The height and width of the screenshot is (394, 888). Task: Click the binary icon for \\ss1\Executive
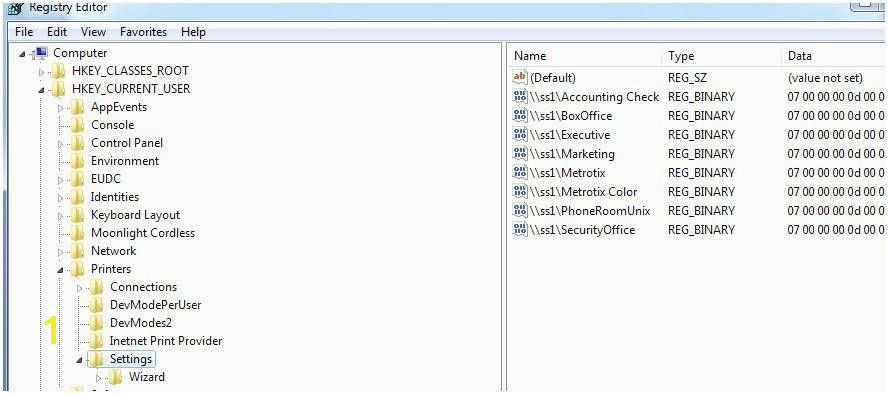(x=519, y=134)
